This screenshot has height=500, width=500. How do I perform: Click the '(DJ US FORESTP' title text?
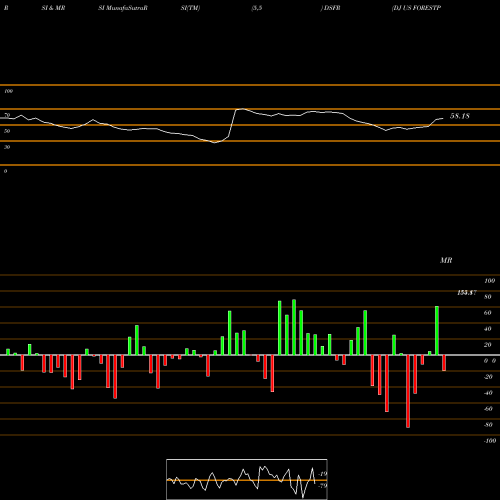(x=416, y=8)
